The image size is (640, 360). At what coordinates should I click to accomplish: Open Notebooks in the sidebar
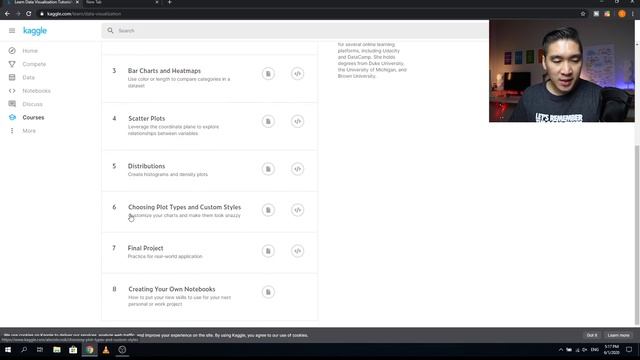(36, 91)
